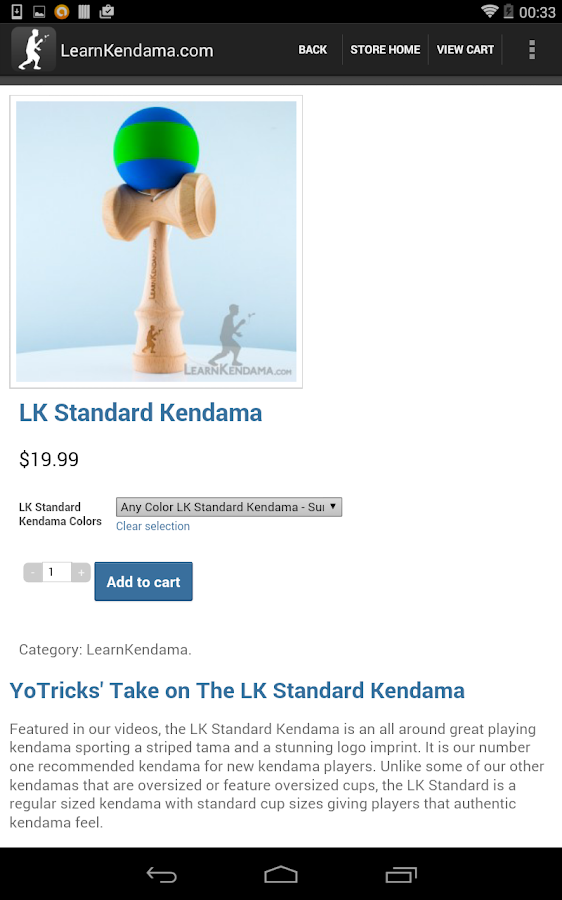562x900 pixels.
Task: Open the recent apps navigation icon
Action: point(401,874)
